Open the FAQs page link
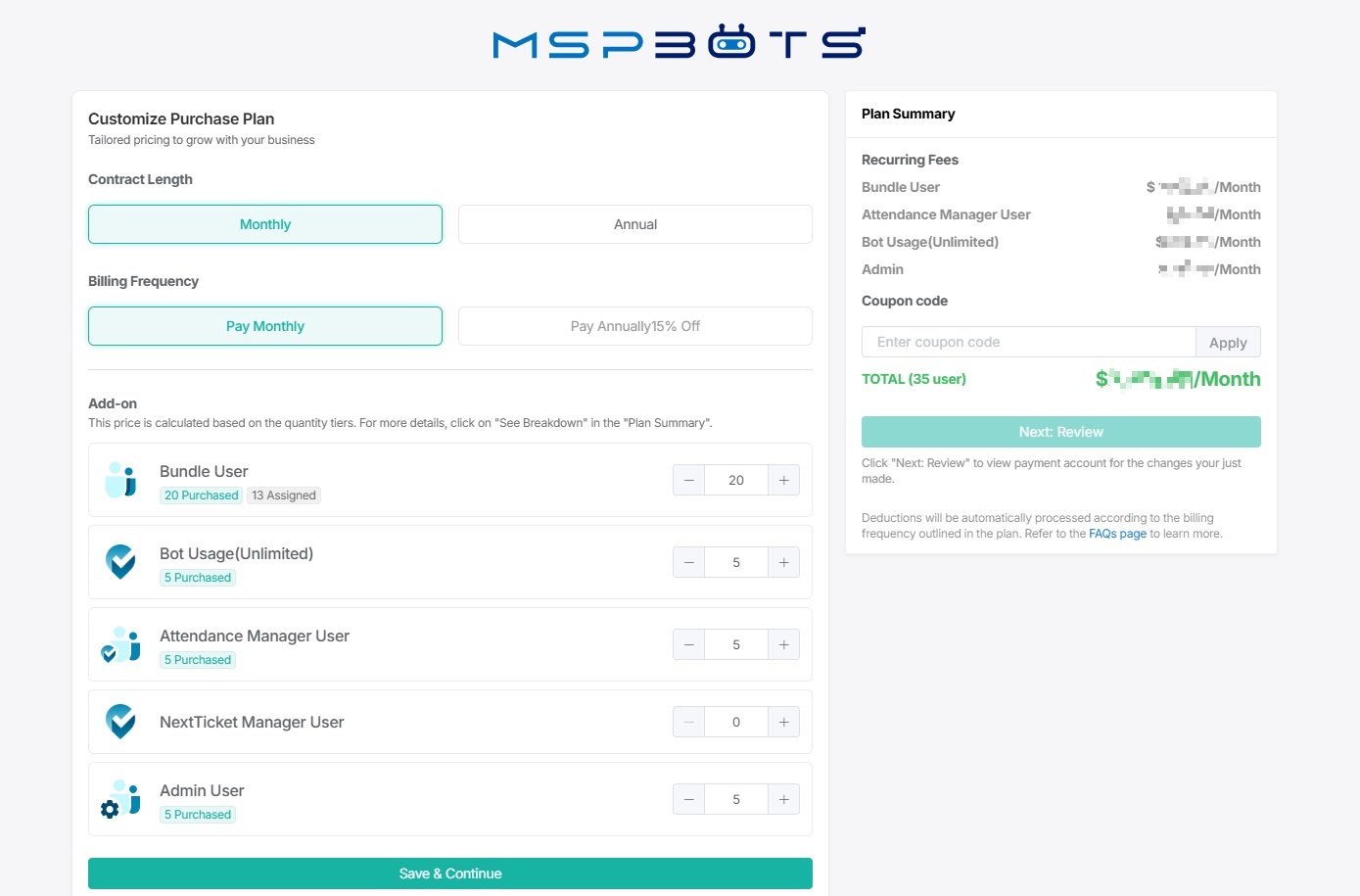1360x896 pixels. (1117, 533)
